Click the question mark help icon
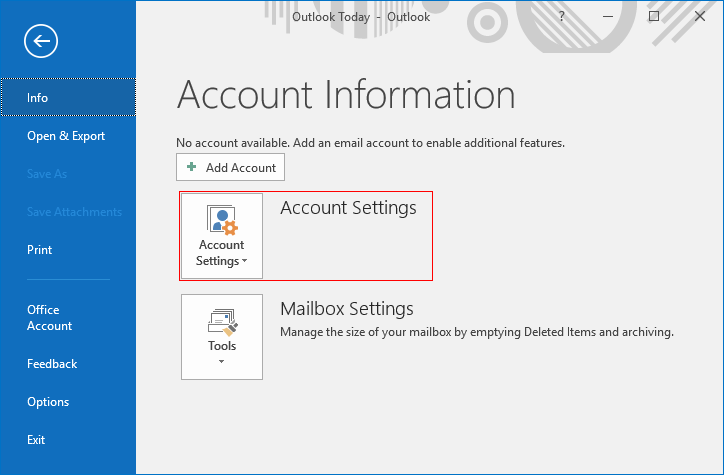 561,17
